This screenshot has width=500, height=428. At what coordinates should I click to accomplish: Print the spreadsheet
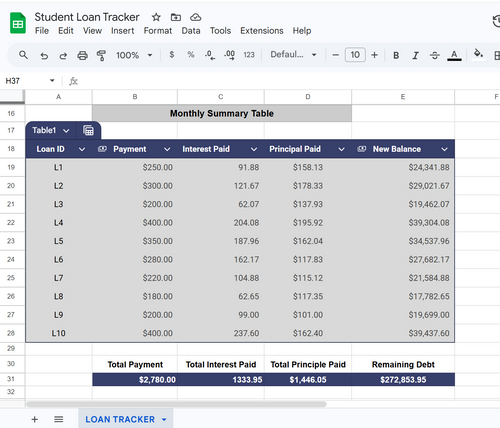82,55
